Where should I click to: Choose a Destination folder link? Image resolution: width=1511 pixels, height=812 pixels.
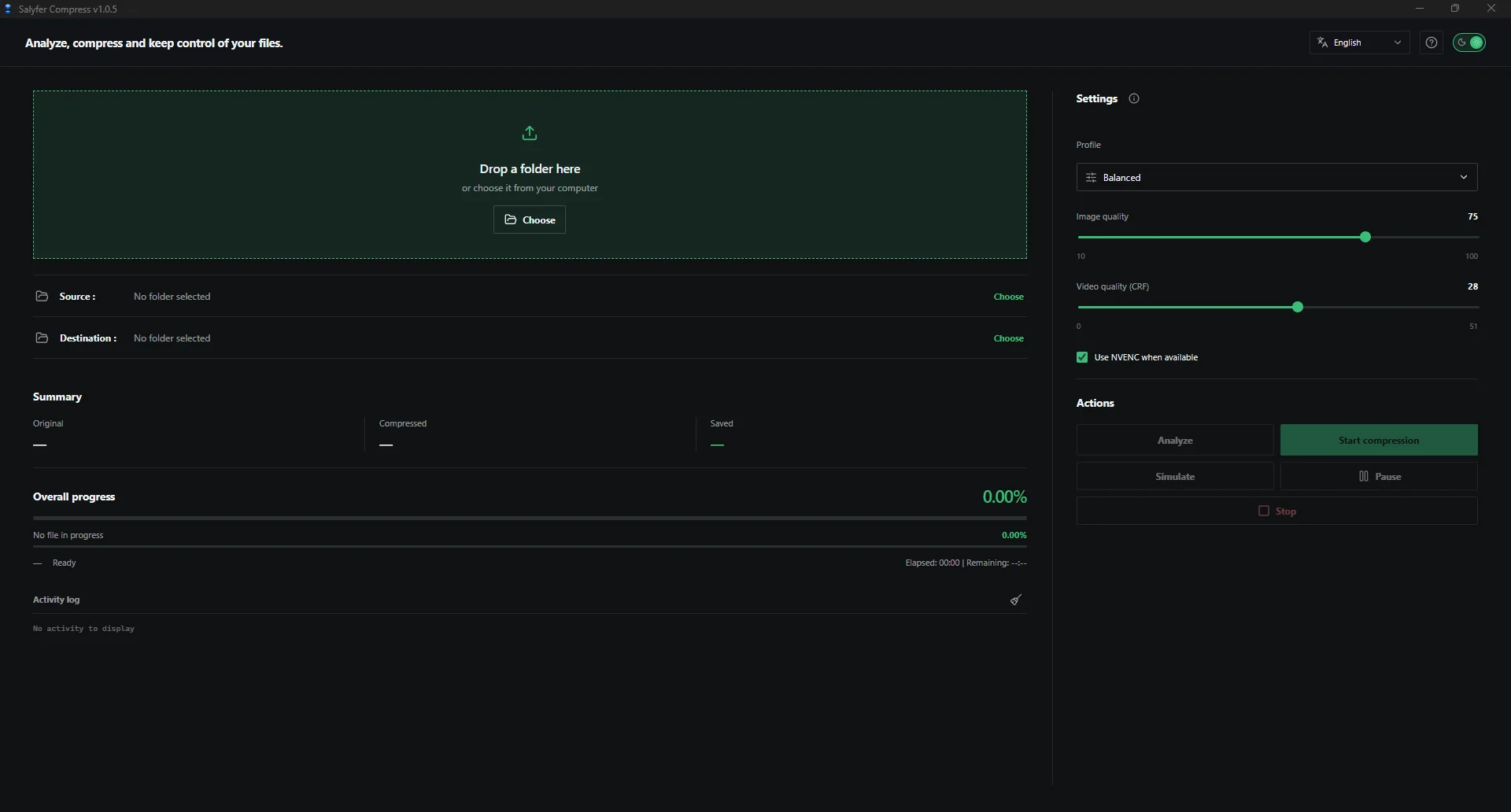pos(1008,338)
